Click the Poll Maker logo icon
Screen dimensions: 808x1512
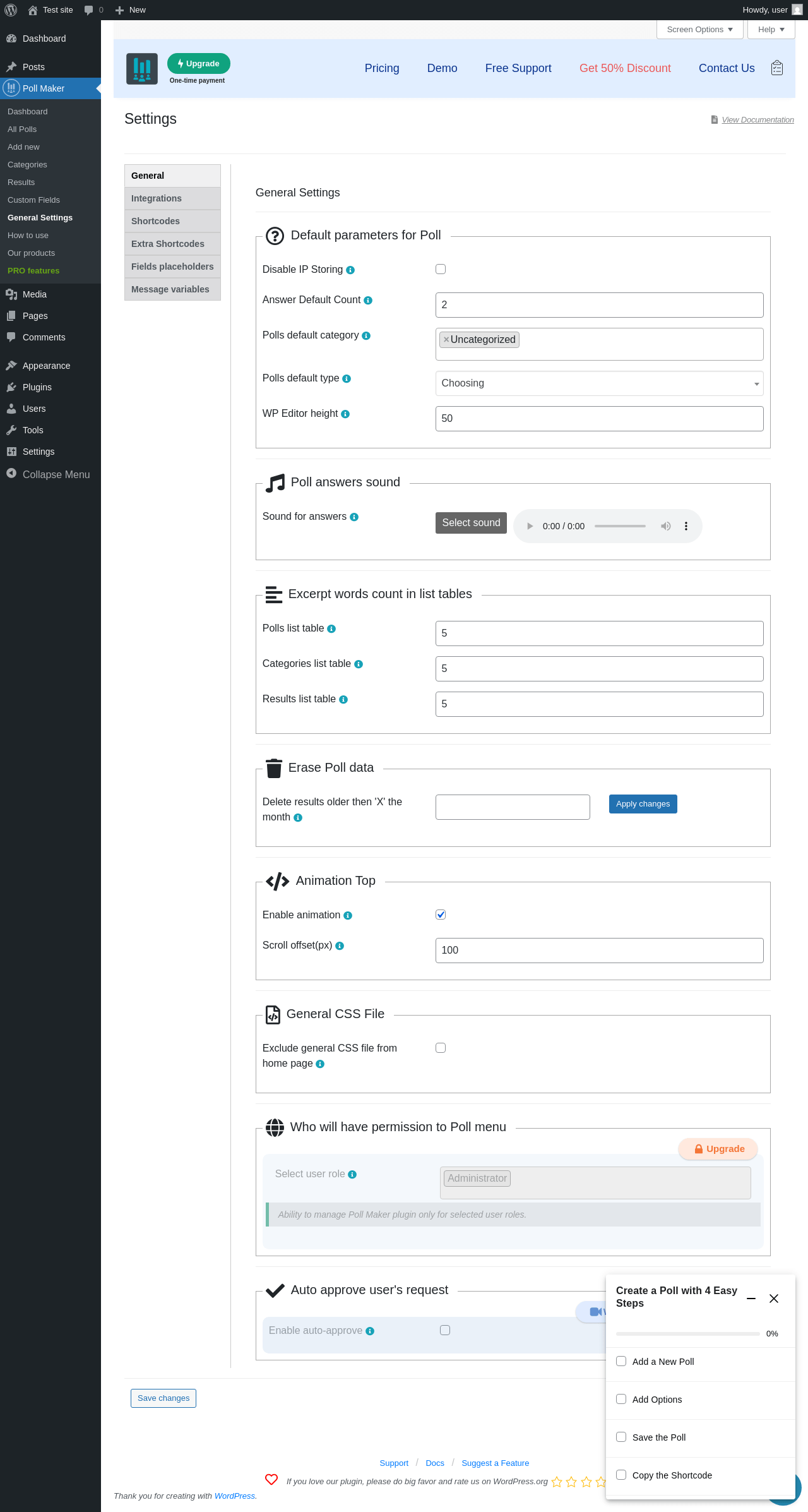click(x=142, y=68)
